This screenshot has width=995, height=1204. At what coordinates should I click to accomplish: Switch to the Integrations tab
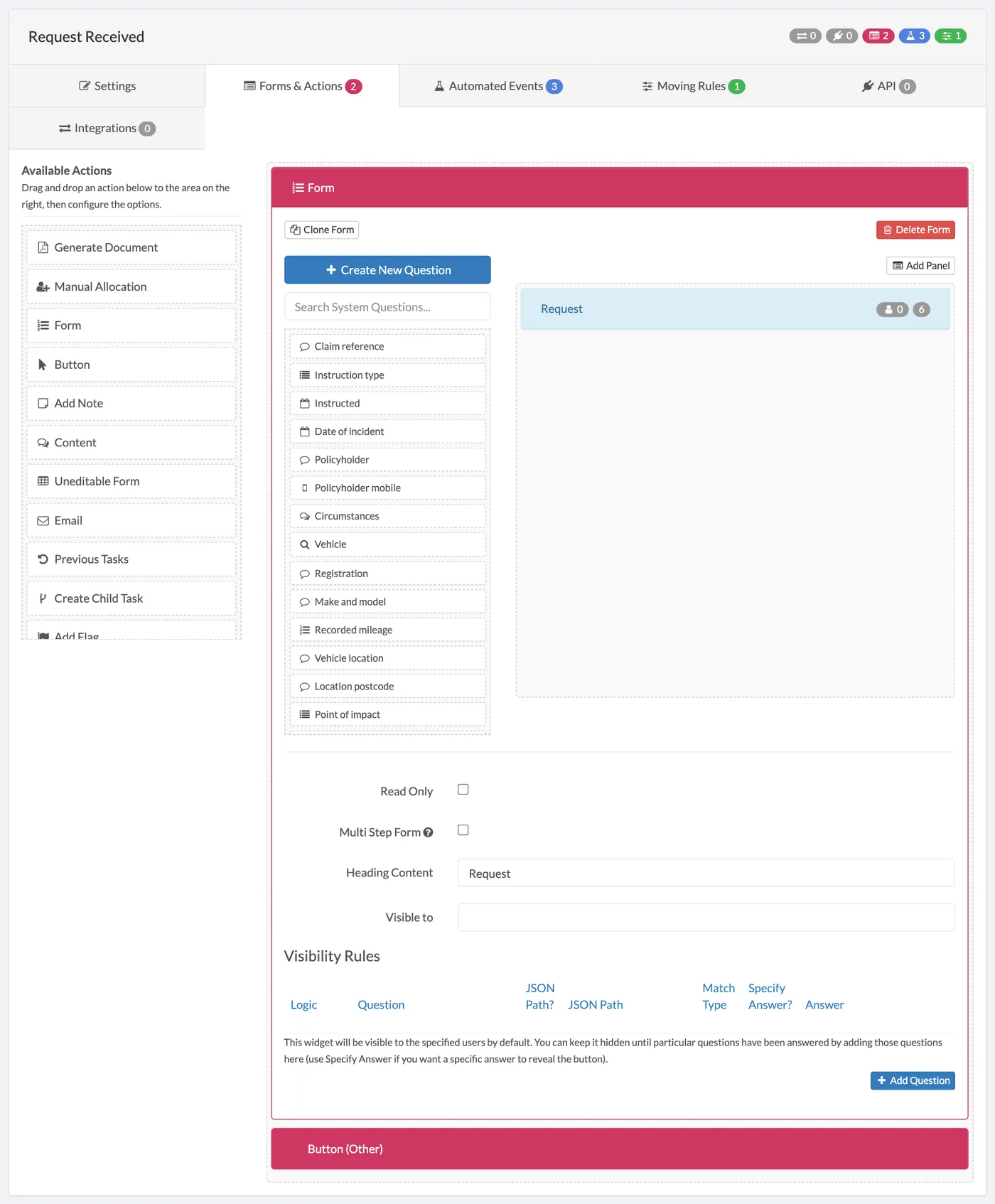(107, 128)
